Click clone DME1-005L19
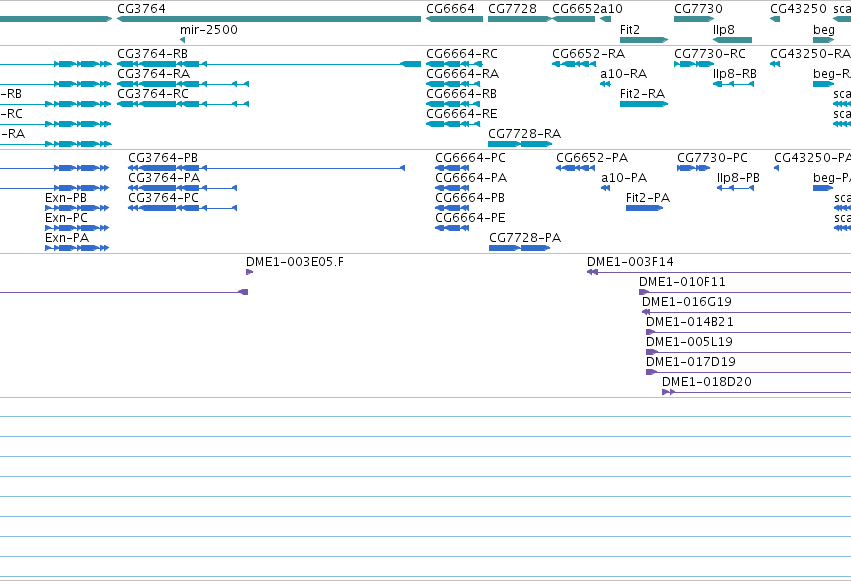Screen dimensions: 851x581 (748, 353)
